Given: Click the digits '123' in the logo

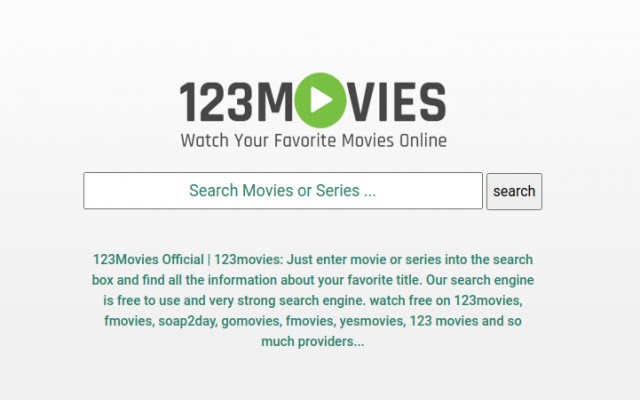Looking at the screenshot, I should 215,102.
